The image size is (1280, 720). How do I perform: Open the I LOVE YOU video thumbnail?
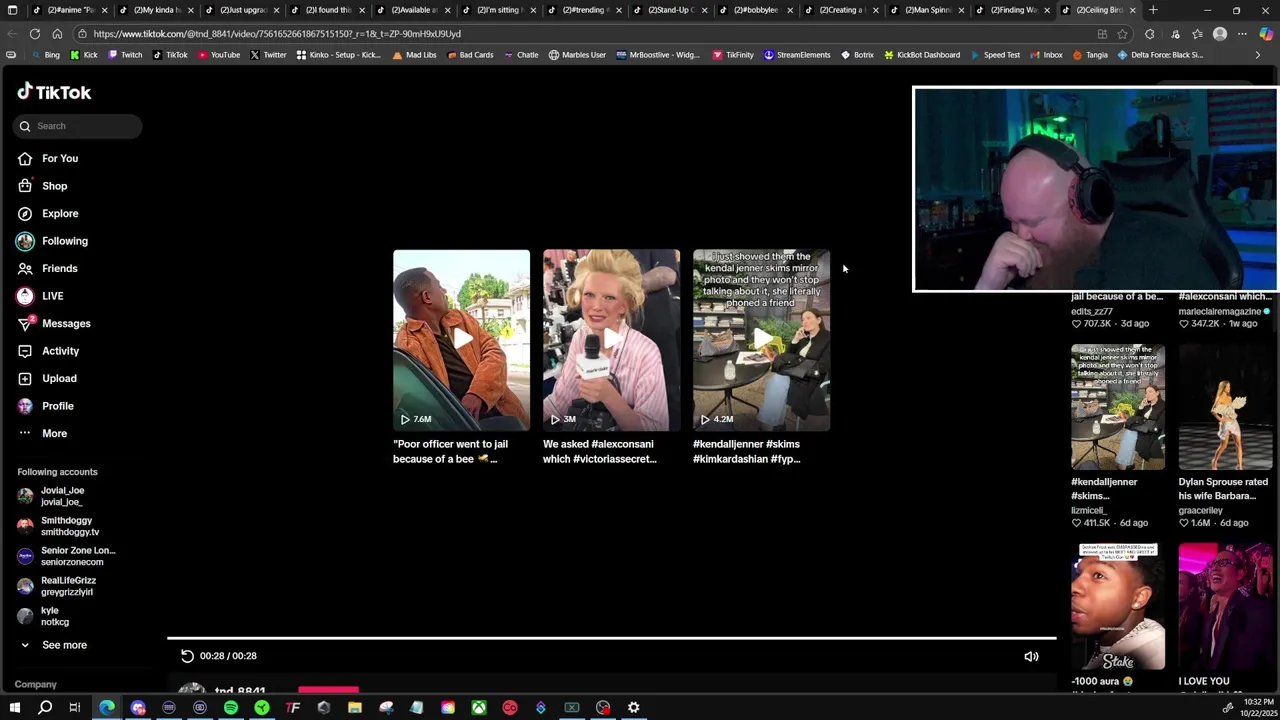click(x=1225, y=606)
